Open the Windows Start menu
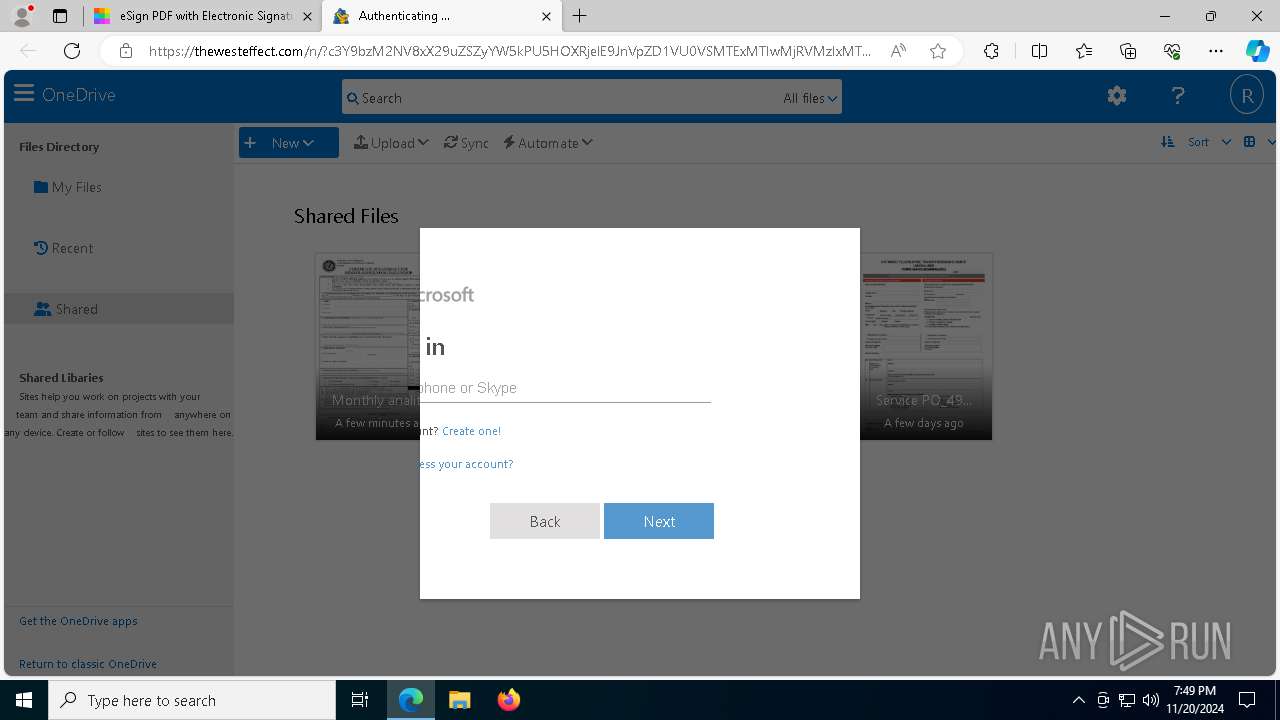 (x=24, y=700)
